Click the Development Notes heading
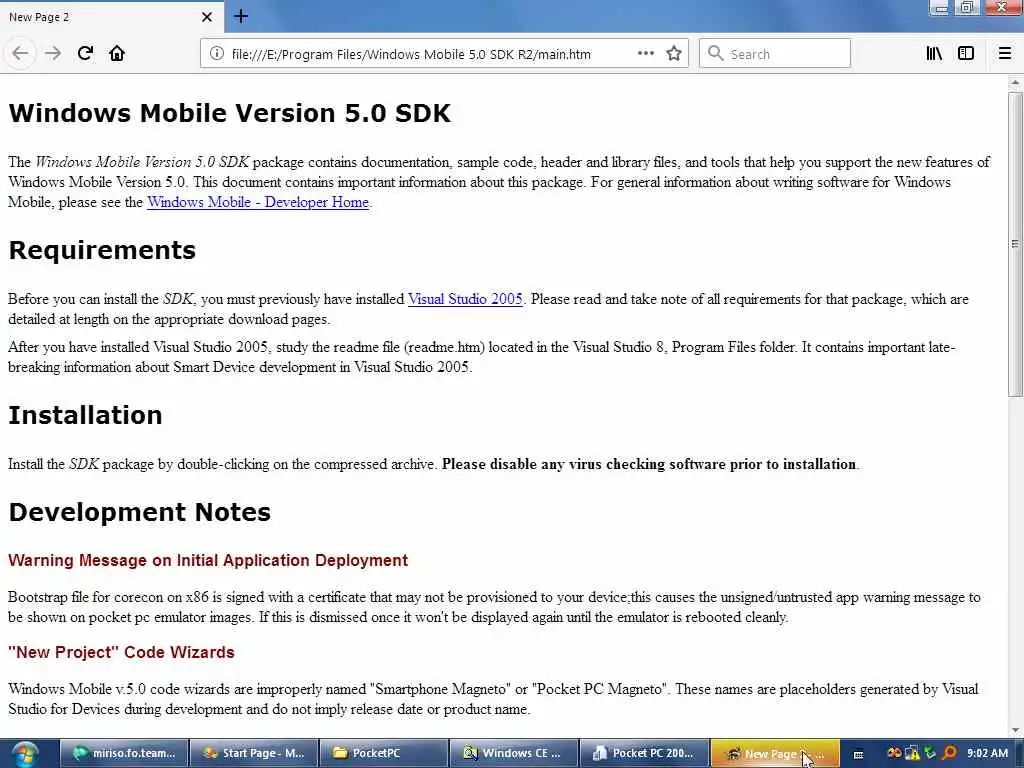The image size is (1024, 768). [x=139, y=512]
